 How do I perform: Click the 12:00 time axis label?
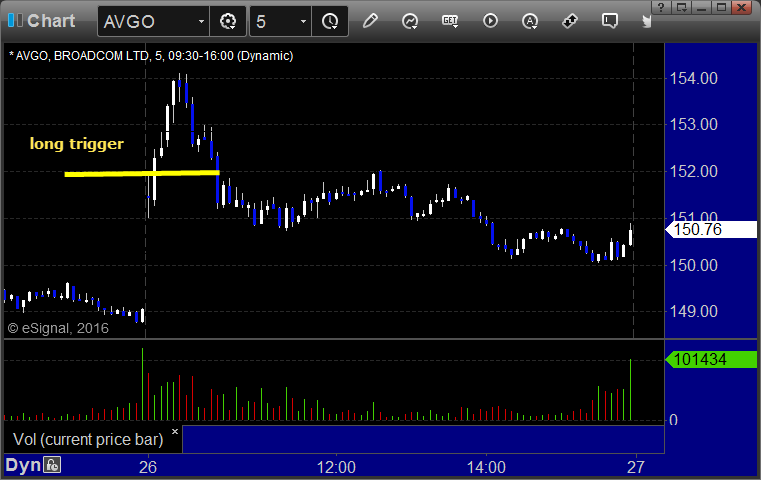pyautogui.click(x=336, y=467)
